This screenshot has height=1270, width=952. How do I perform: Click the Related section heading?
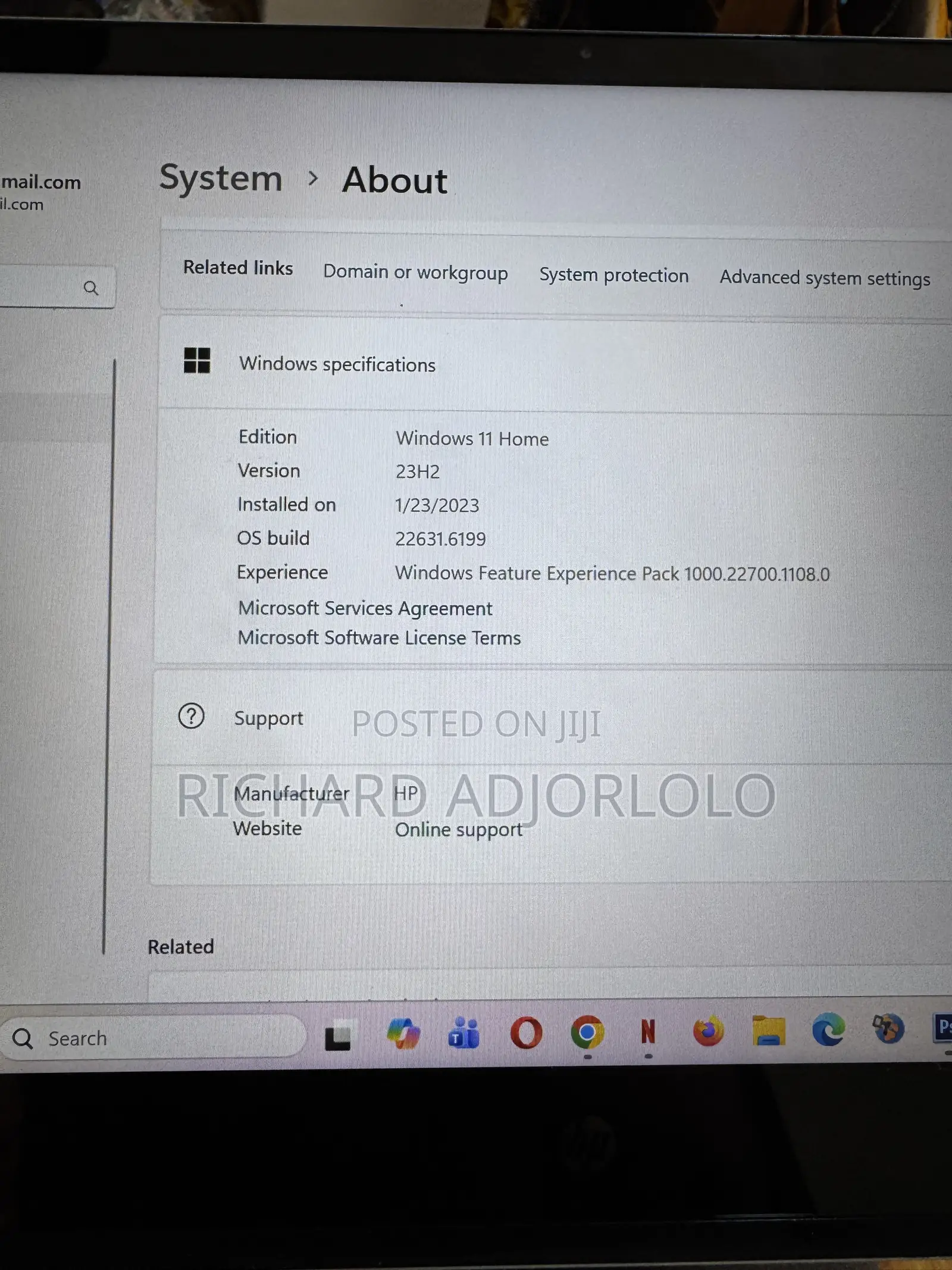181,947
